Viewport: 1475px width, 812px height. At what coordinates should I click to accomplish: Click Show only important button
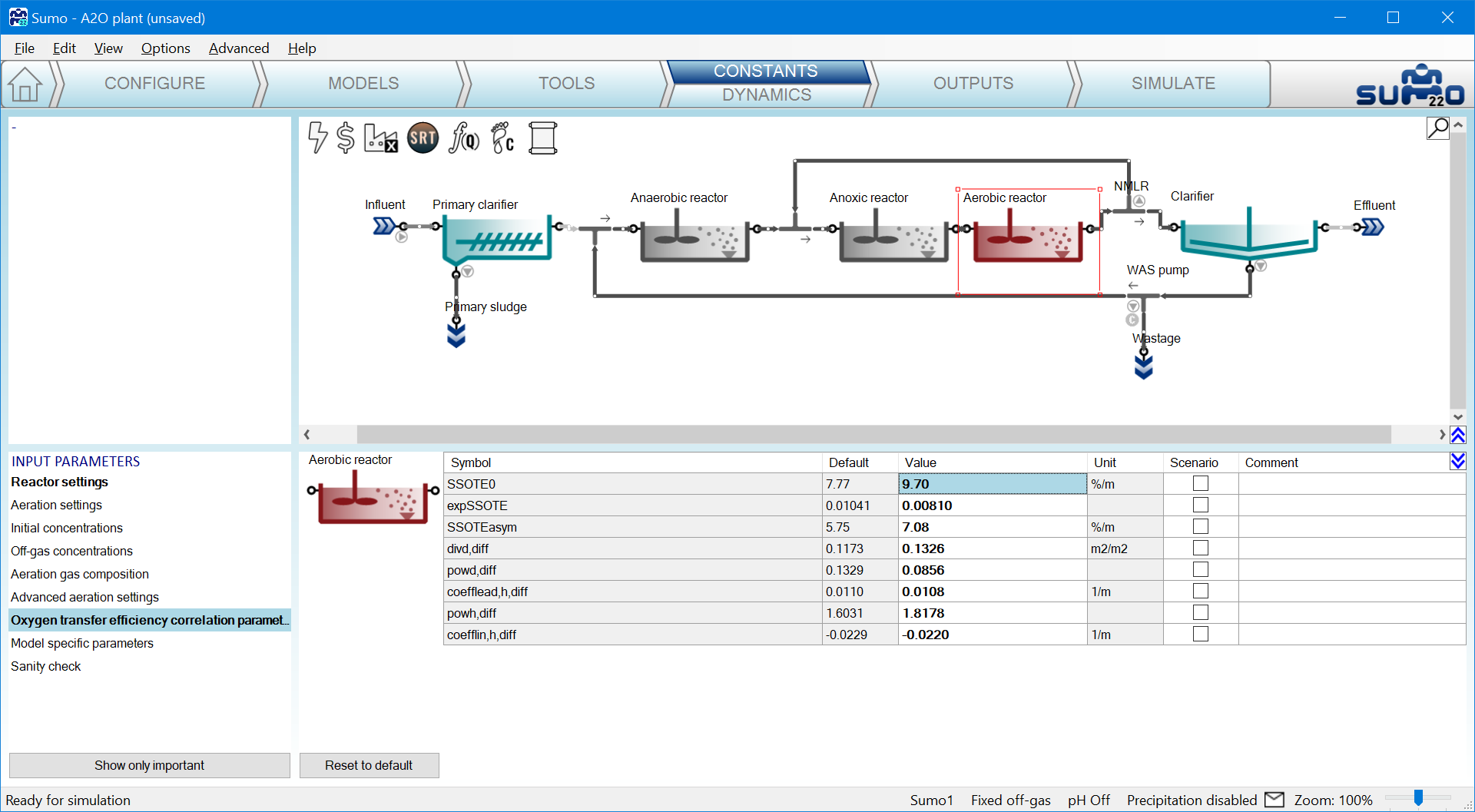point(149,765)
